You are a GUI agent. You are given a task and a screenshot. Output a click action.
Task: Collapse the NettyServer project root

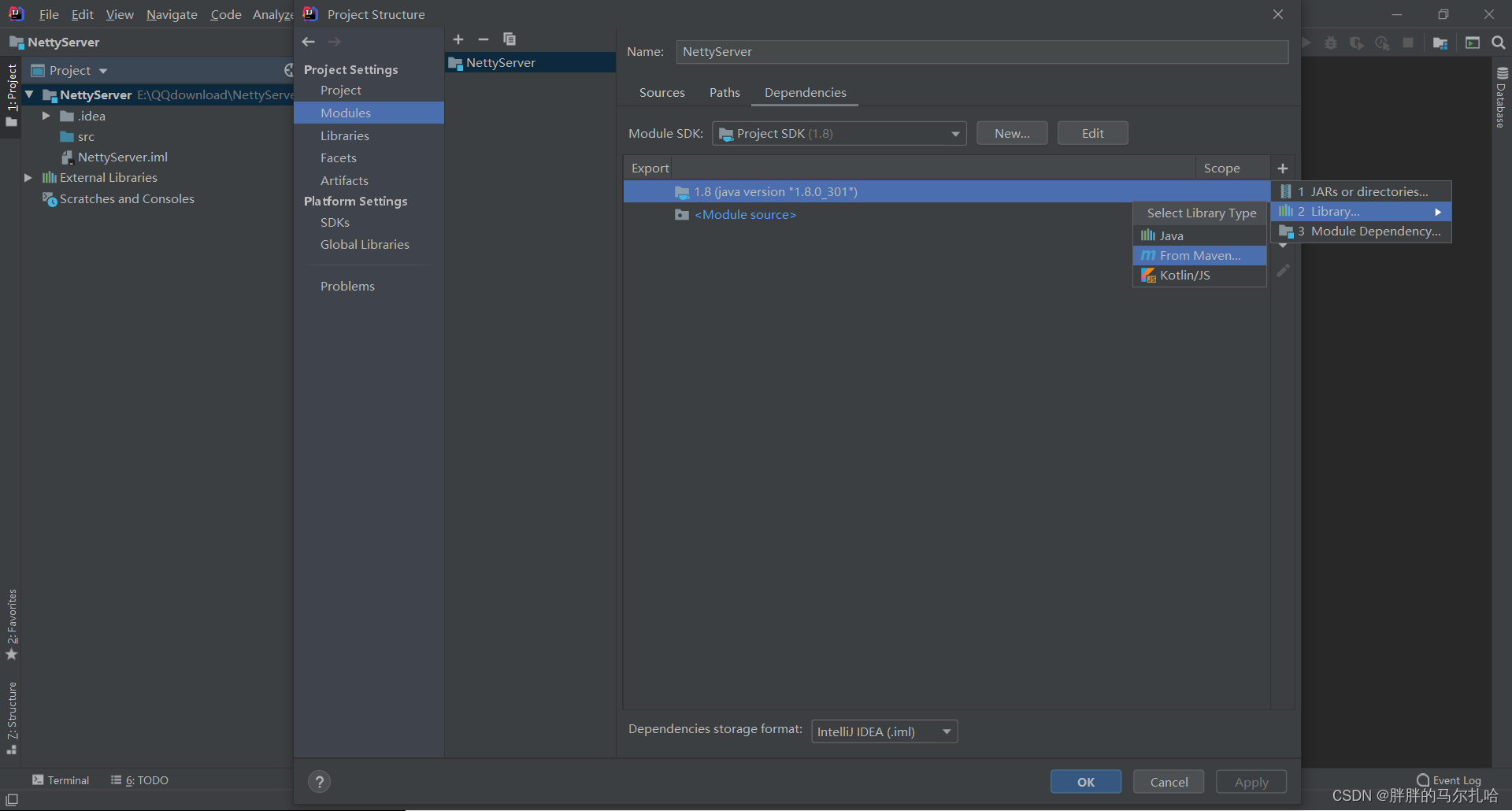tap(30, 94)
